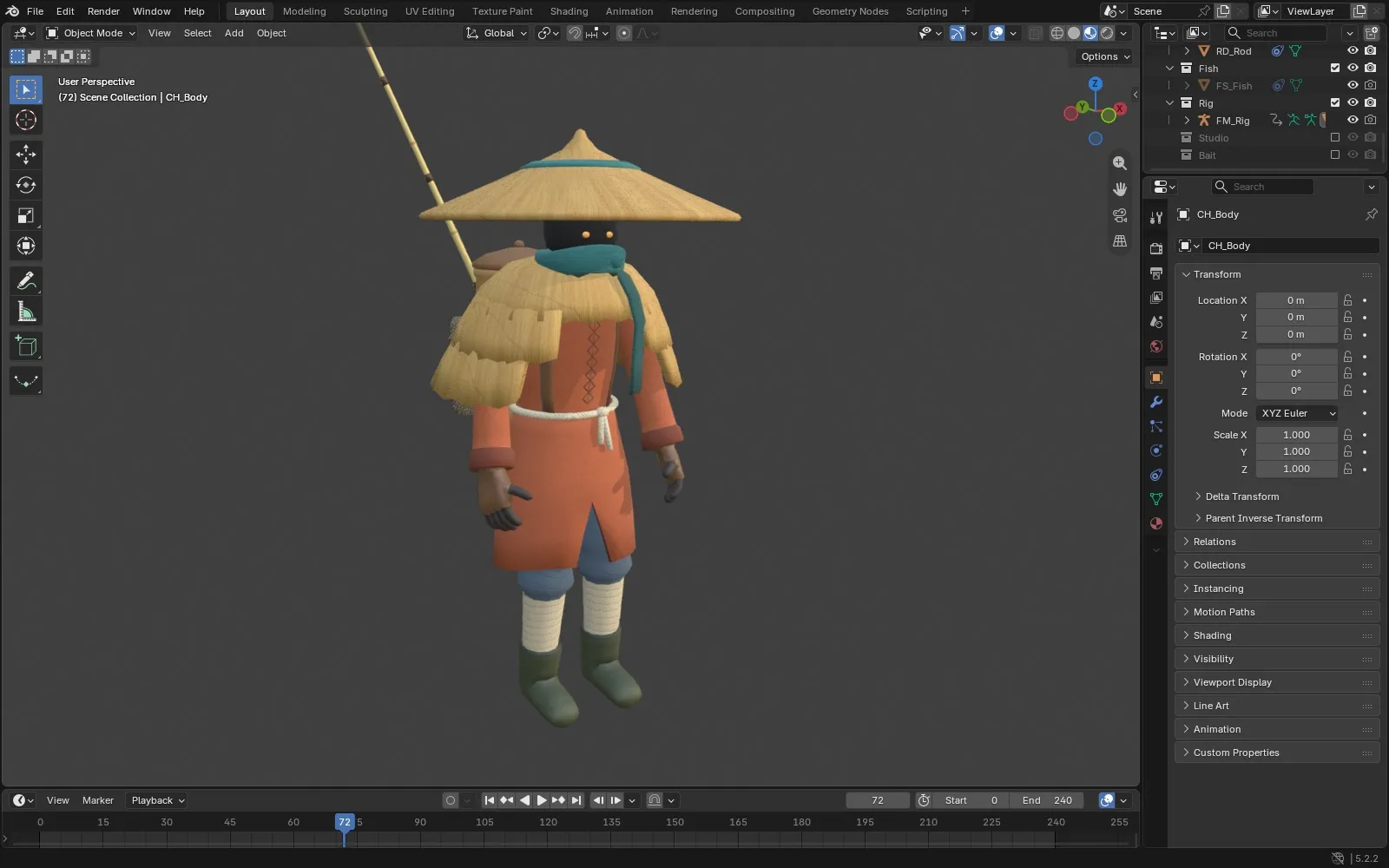
Task: Open the Material properties tab icon
Action: pos(1156,523)
